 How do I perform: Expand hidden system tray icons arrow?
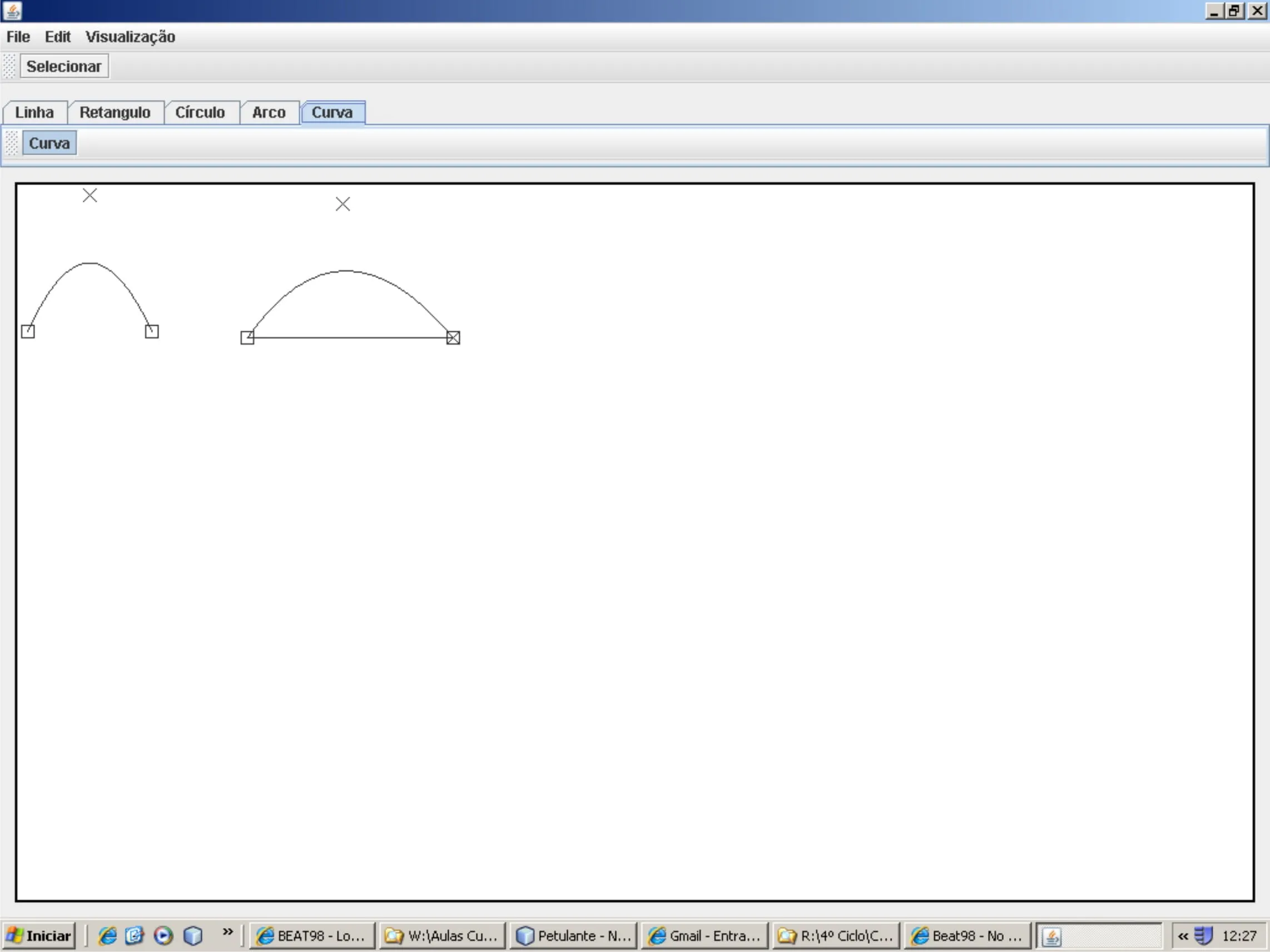(1183, 936)
